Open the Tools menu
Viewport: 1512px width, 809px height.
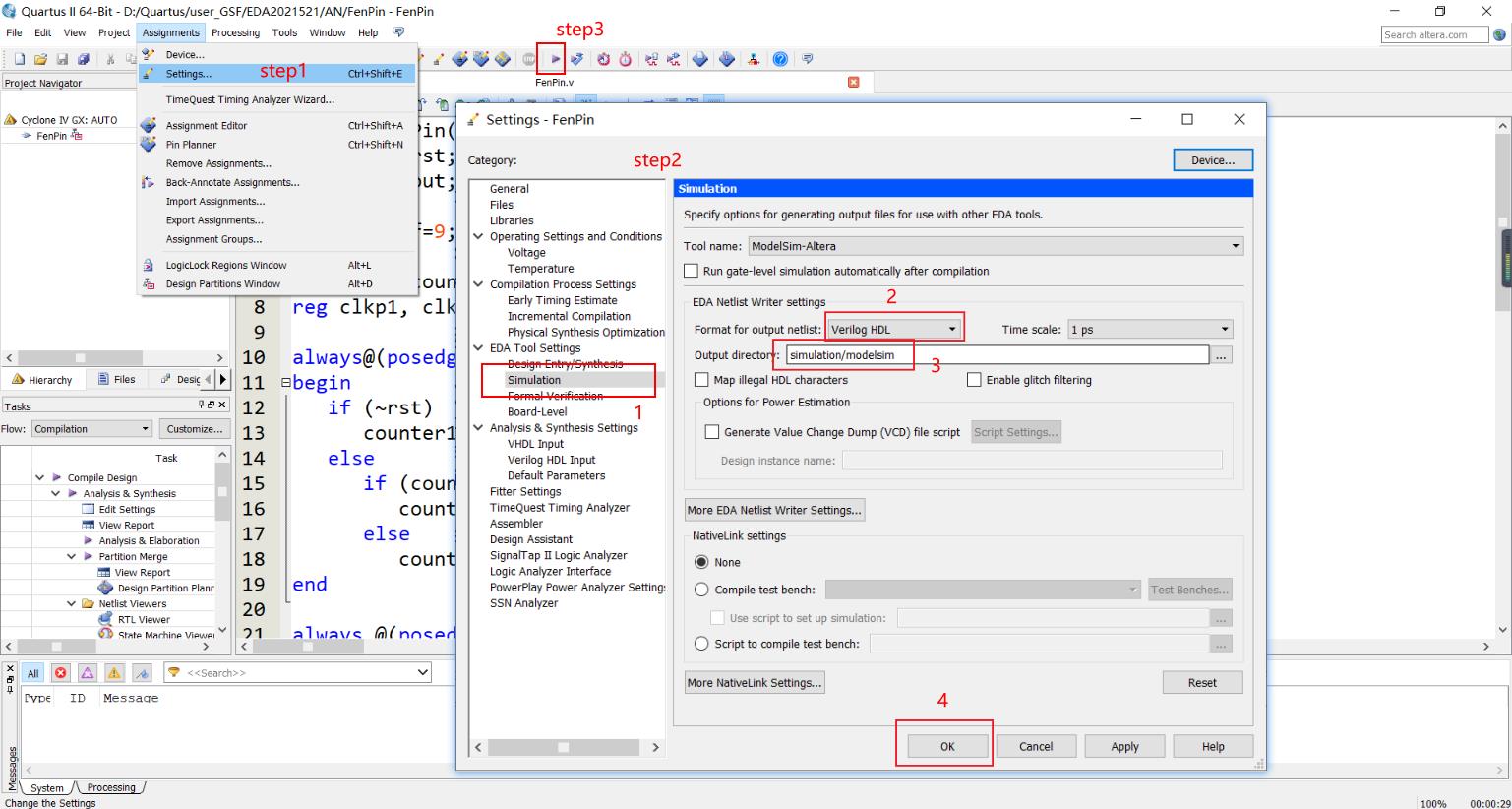pos(284,32)
